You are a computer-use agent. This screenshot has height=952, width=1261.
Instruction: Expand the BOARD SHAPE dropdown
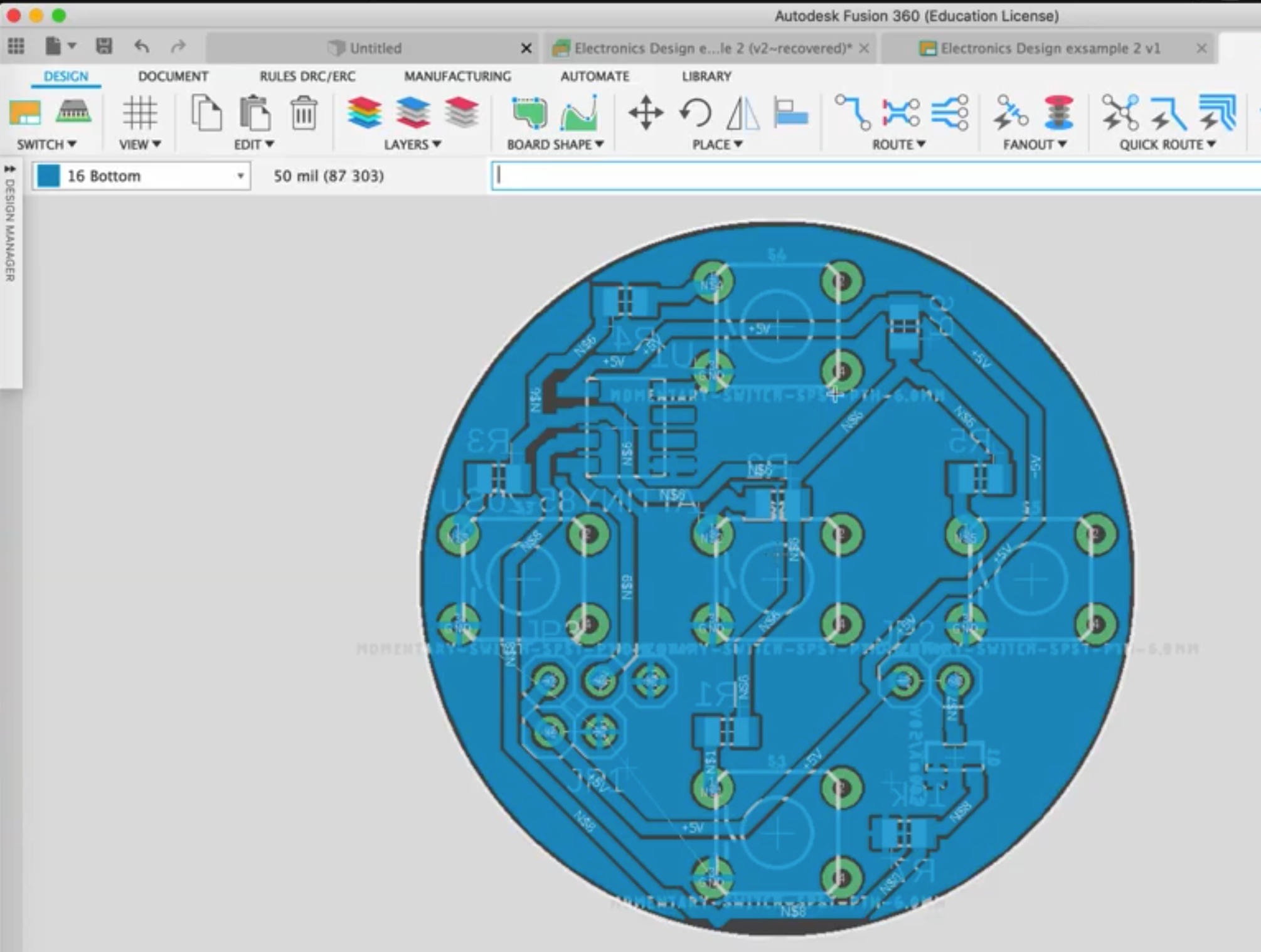tap(555, 145)
